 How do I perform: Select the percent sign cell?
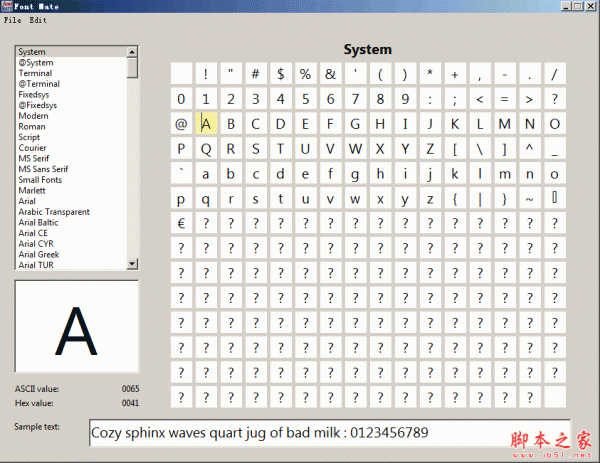click(305, 73)
